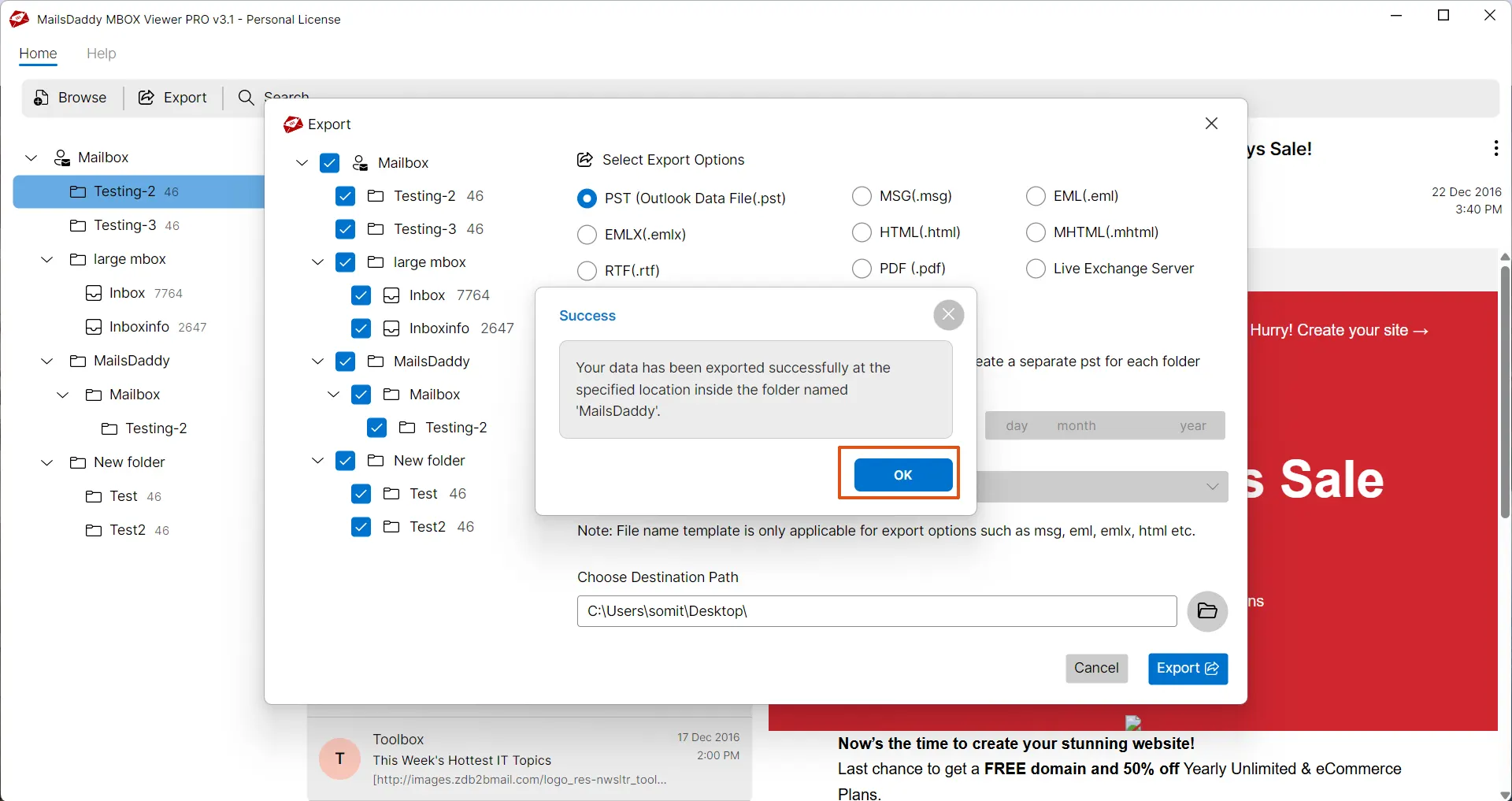Click the Toolbox sender avatar 'T'

pos(339,758)
